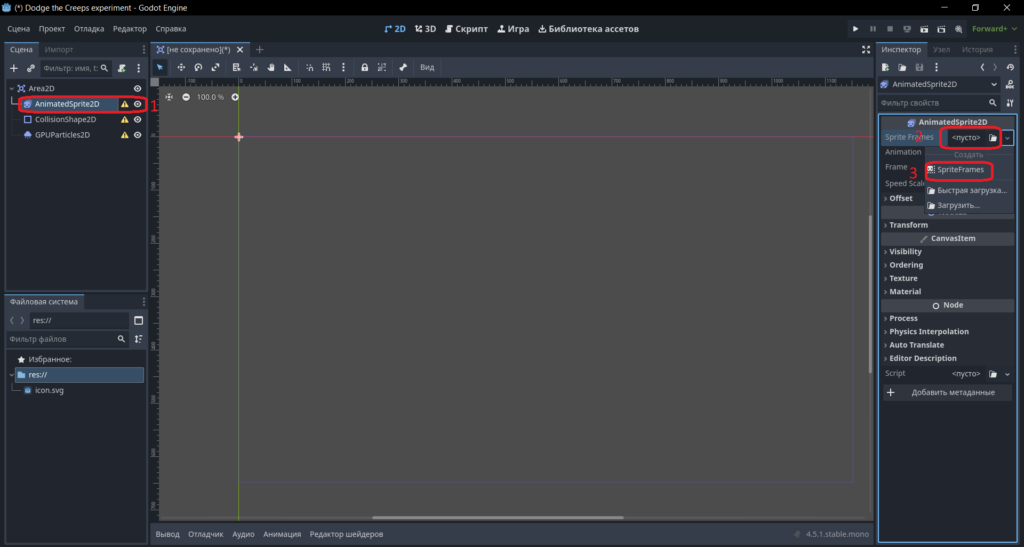Select the pivot point tool
Screen dimensions: 1024x547
253,67
